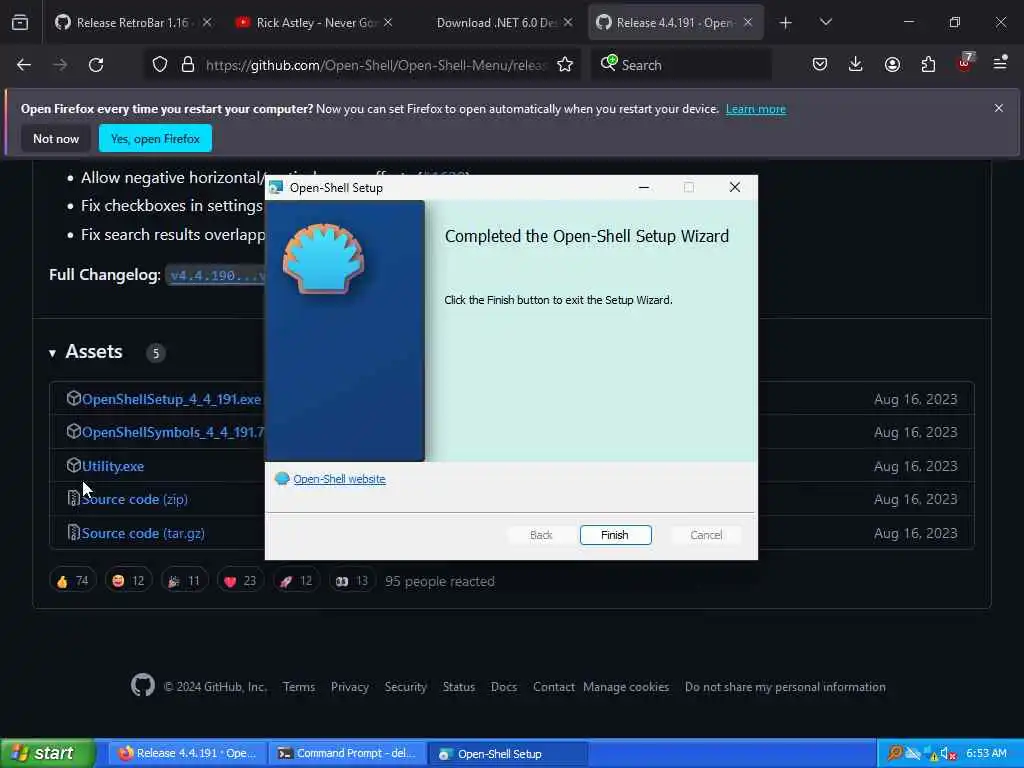Screen dimensions: 1024x768
Task: Open the Privacy footer link
Action: (349, 687)
